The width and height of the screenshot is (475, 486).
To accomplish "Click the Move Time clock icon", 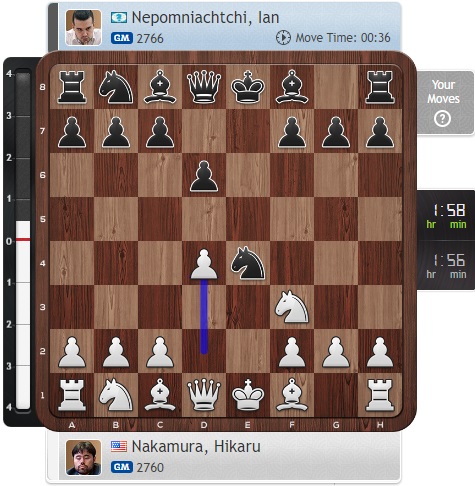I will pos(283,38).
